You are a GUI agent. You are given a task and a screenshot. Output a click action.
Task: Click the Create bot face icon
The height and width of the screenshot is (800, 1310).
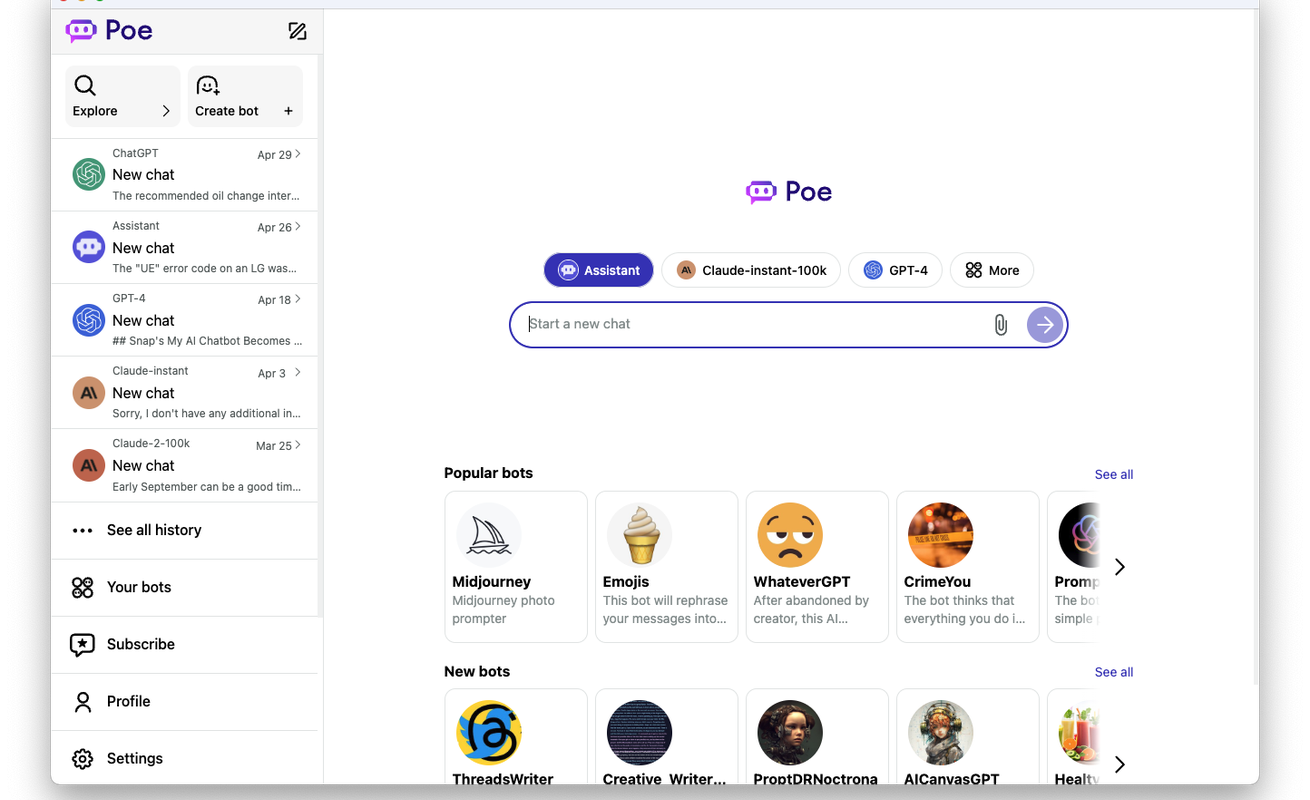click(x=207, y=86)
